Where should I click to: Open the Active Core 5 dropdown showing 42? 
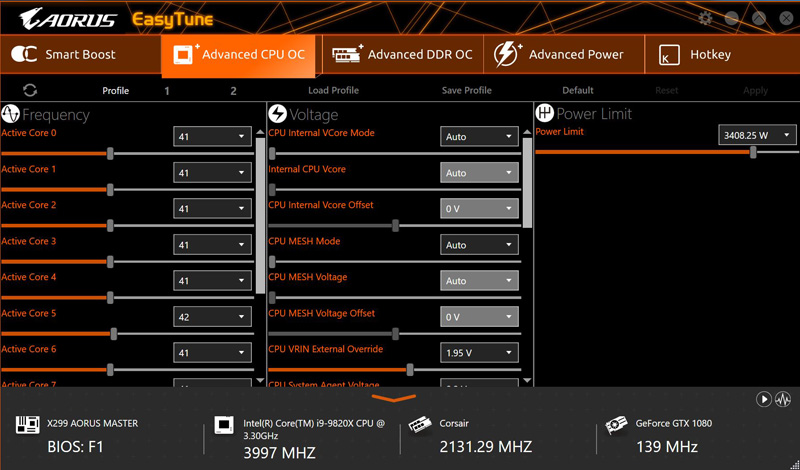point(212,316)
